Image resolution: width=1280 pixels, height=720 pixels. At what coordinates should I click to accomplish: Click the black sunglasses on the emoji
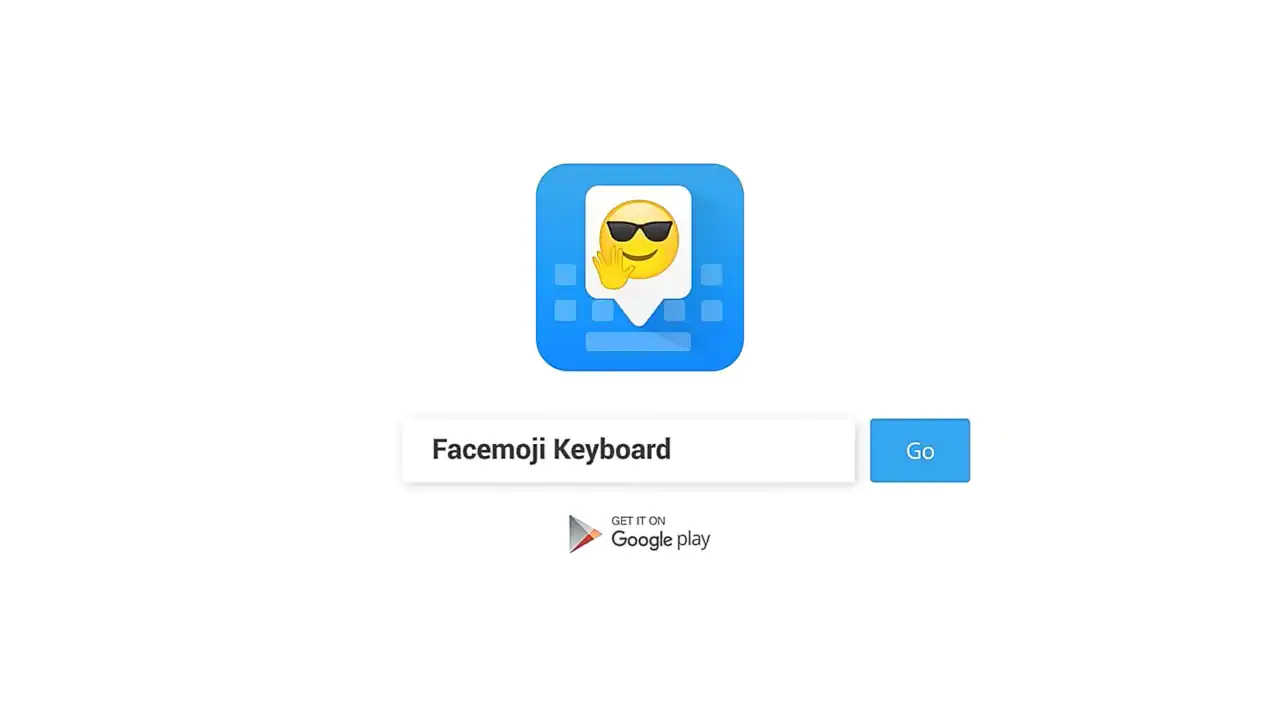click(x=639, y=230)
